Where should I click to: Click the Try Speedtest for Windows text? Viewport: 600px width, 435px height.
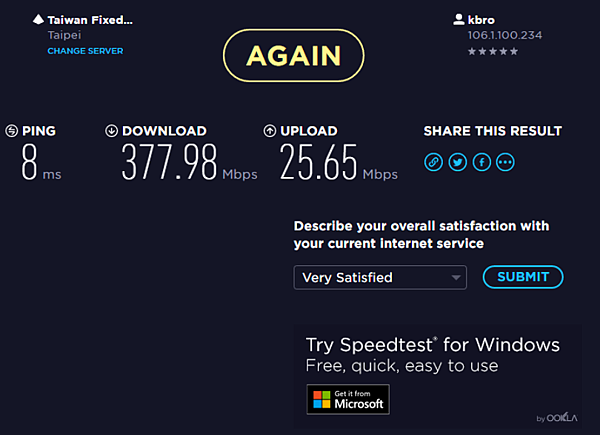click(432, 344)
